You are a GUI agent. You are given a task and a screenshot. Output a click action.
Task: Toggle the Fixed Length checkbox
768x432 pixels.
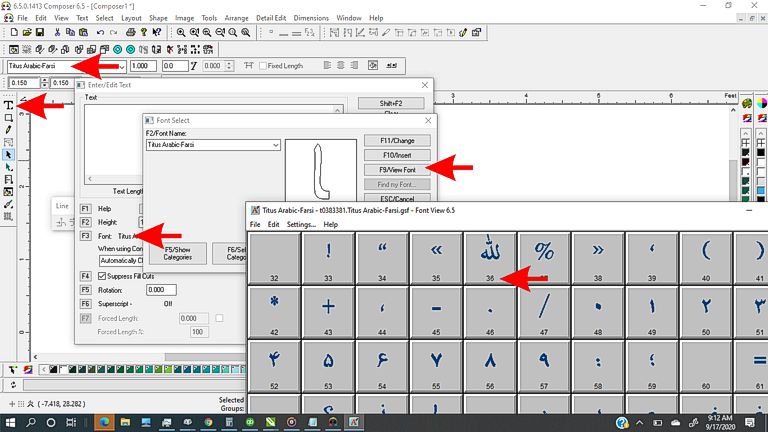tap(263, 66)
